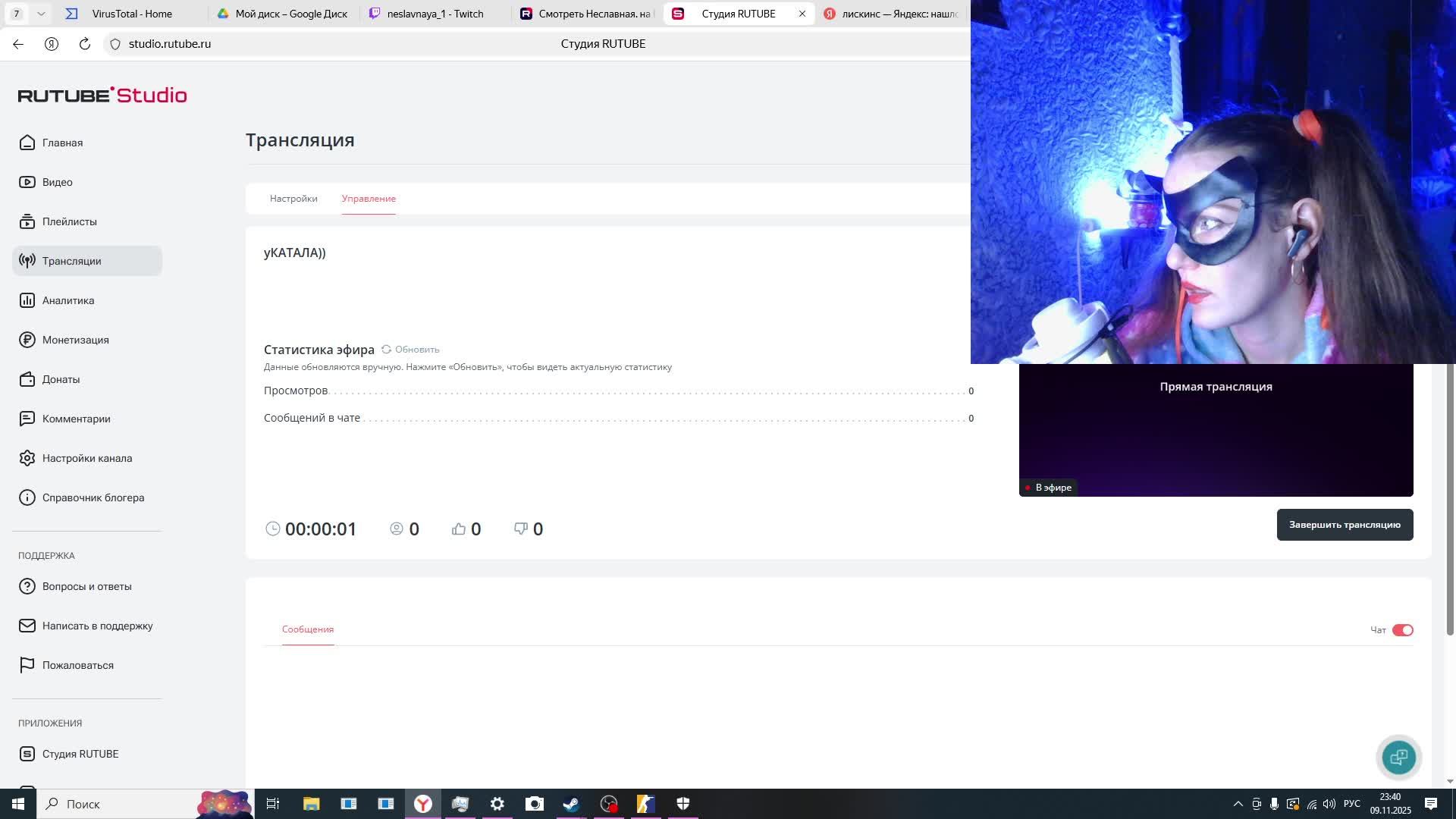Open the Аналитика chart icon
The height and width of the screenshot is (819, 1456).
[27, 300]
